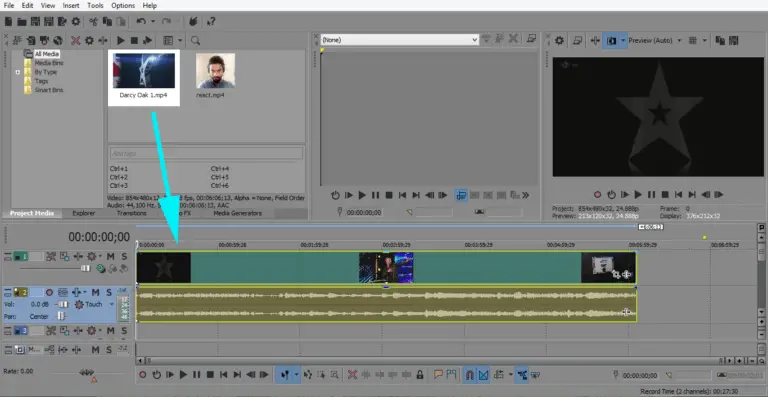Open the Insert menu
Viewport: 768px width, 397px height.
(x=71, y=5)
